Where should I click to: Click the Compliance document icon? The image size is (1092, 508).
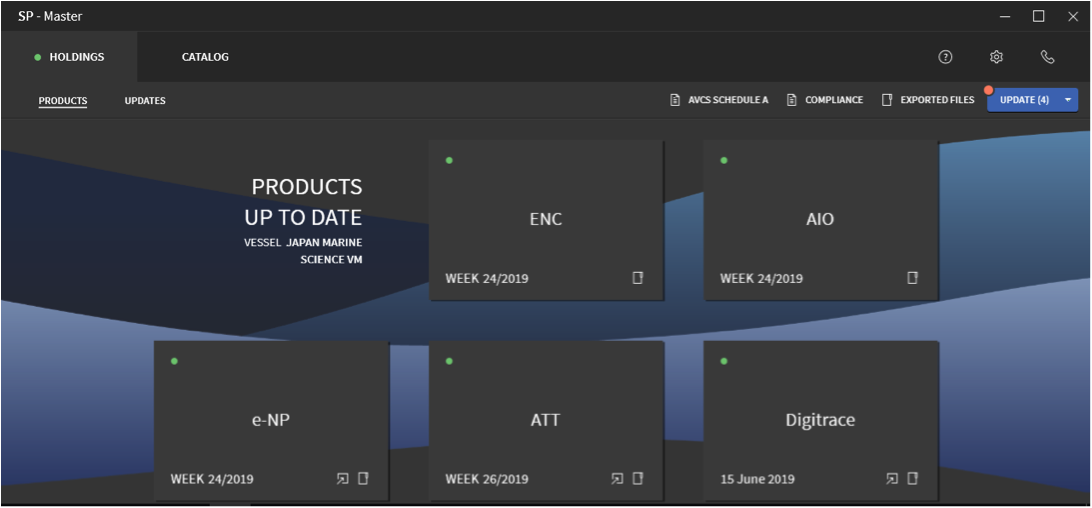click(x=791, y=100)
